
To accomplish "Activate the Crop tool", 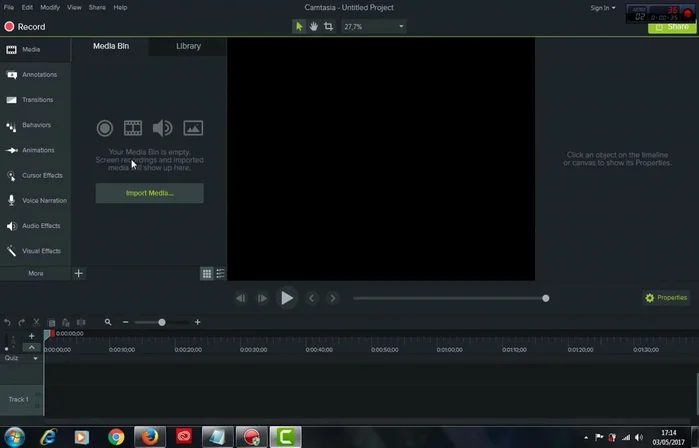I will tap(329, 27).
